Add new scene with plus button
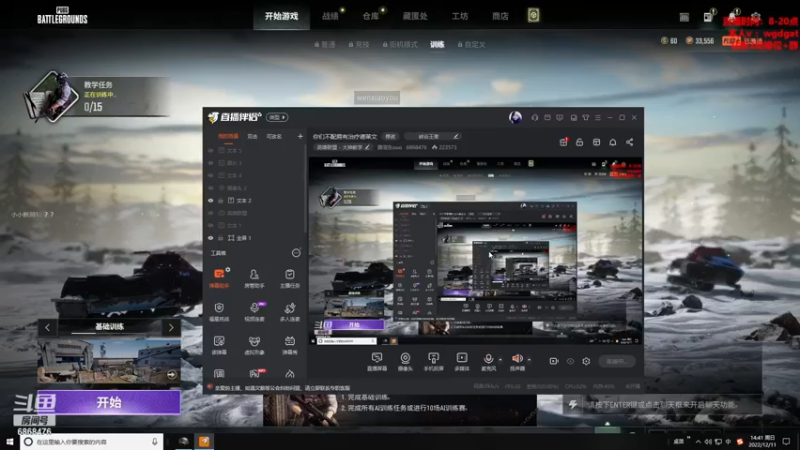800x450 pixels. 300,136
